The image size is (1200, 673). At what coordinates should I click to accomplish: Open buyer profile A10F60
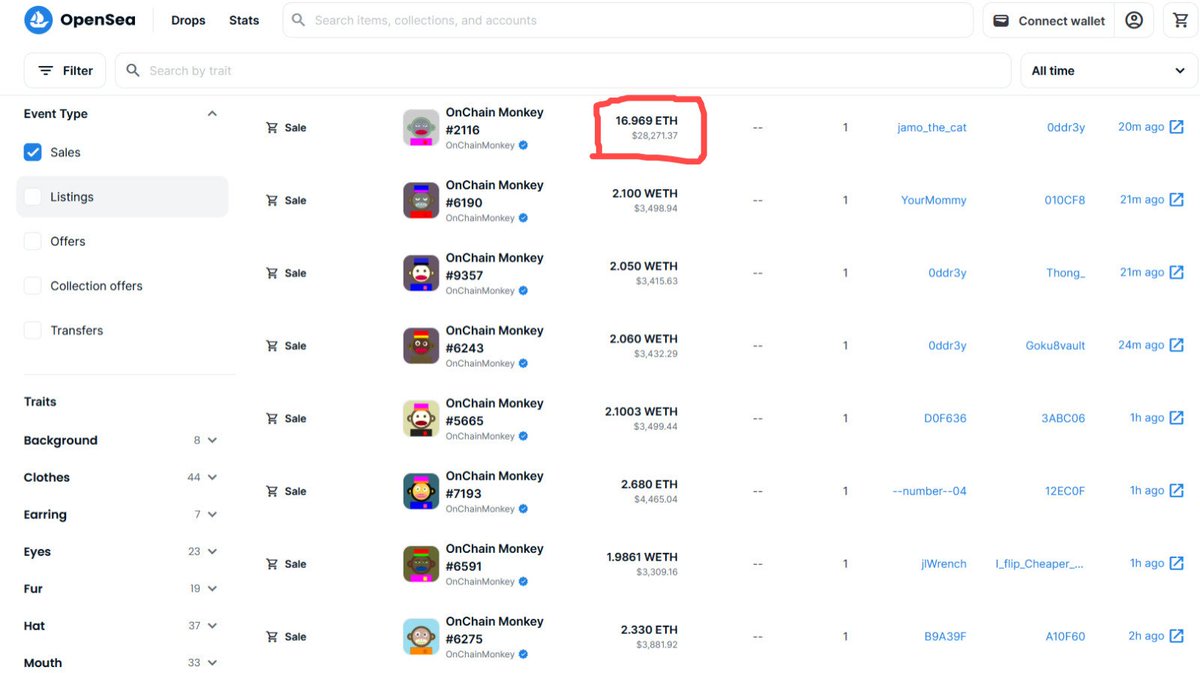click(x=1065, y=636)
